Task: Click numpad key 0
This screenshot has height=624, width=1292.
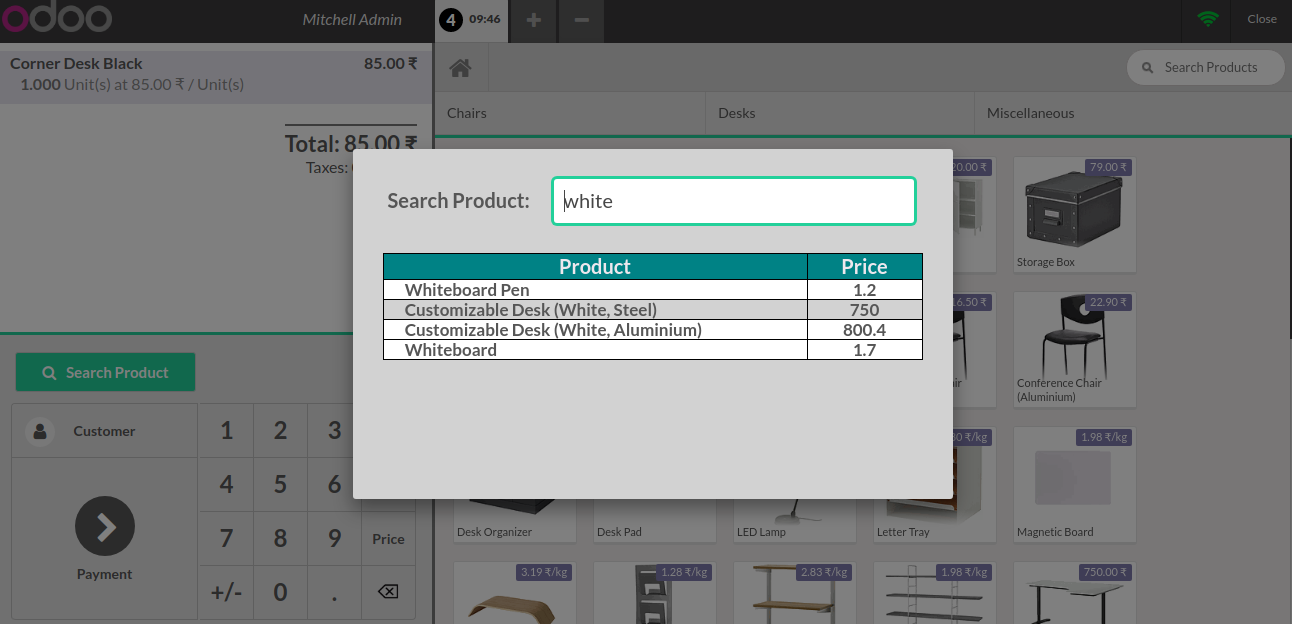Action: click(x=281, y=592)
